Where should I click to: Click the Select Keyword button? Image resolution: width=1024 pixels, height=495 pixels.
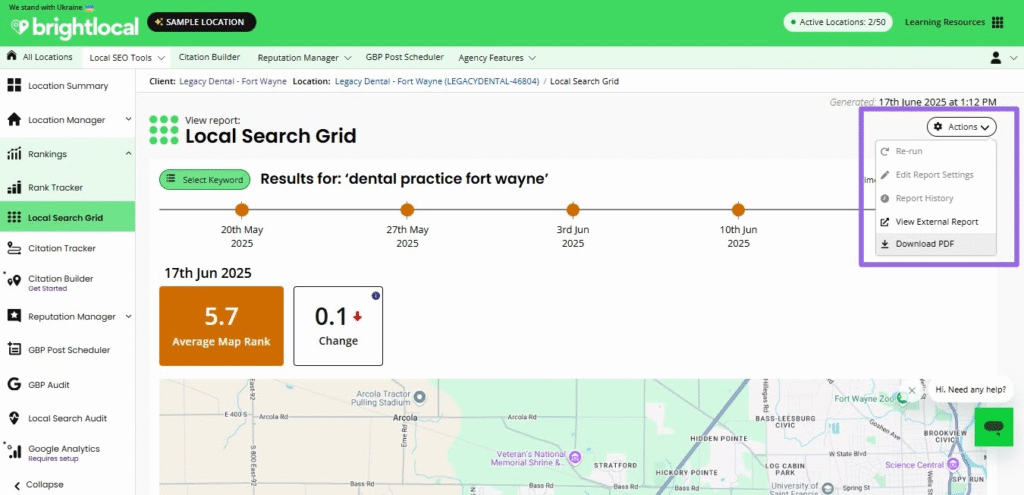(x=205, y=180)
